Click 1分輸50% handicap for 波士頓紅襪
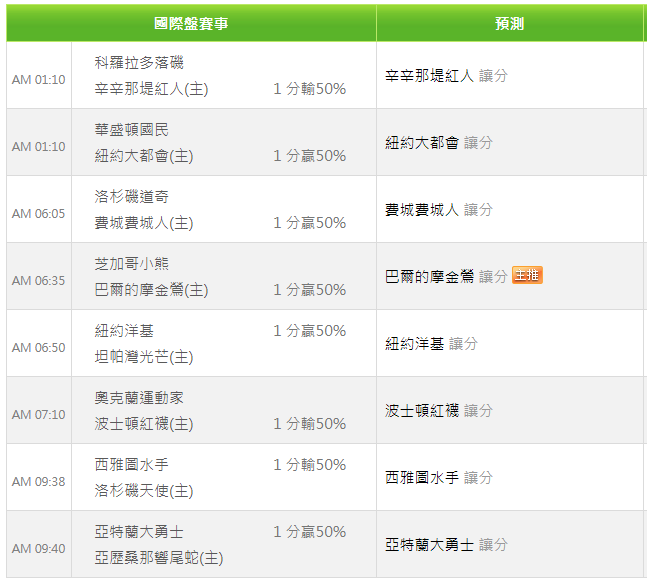 pos(309,423)
